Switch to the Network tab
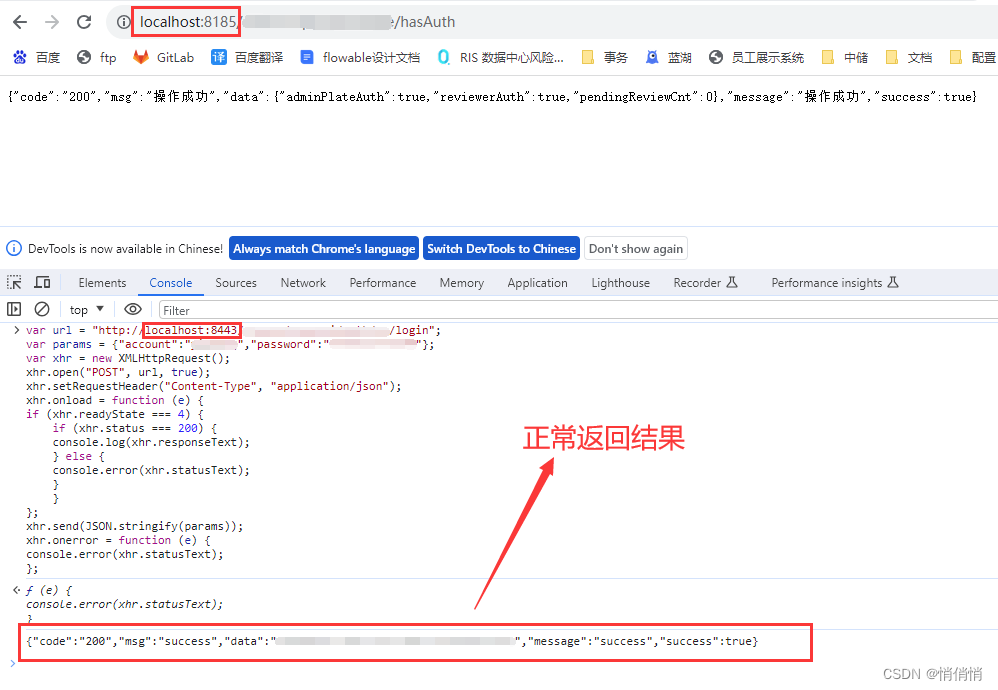 pyautogui.click(x=303, y=282)
